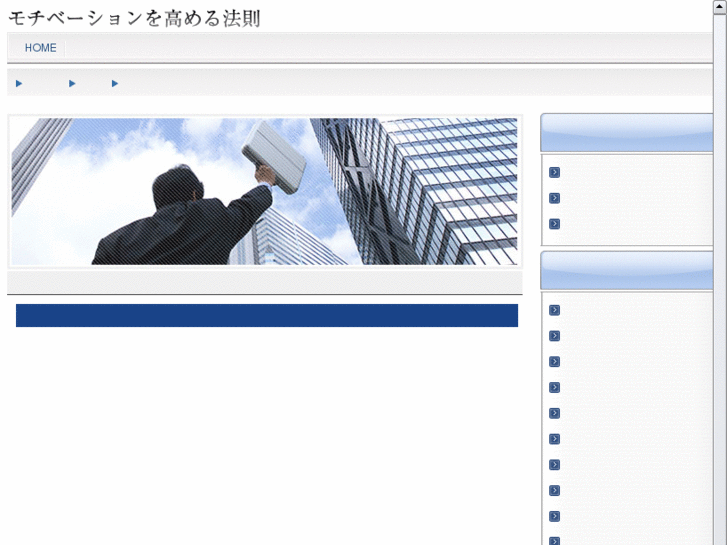The image size is (727, 545).
Task: Select the first arrow bullet in the upper sidebar box
Action: (554, 173)
